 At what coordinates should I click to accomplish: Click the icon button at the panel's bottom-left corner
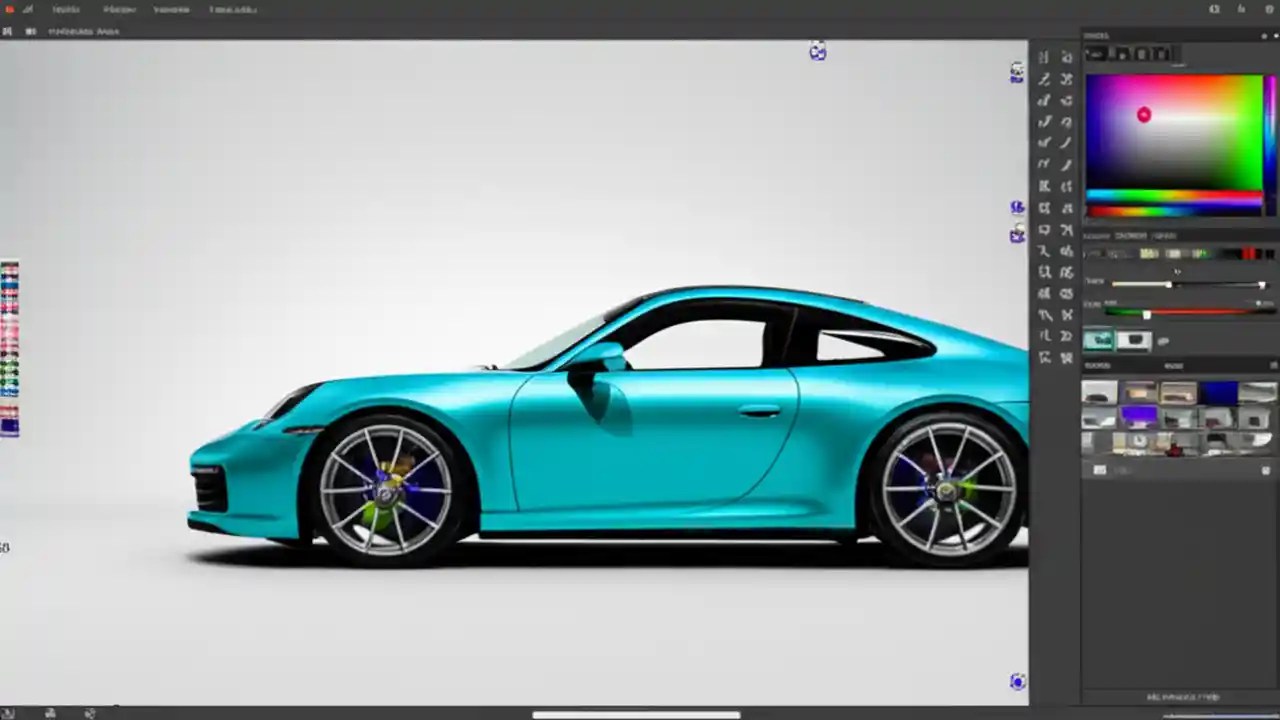[x=1100, y=468]
